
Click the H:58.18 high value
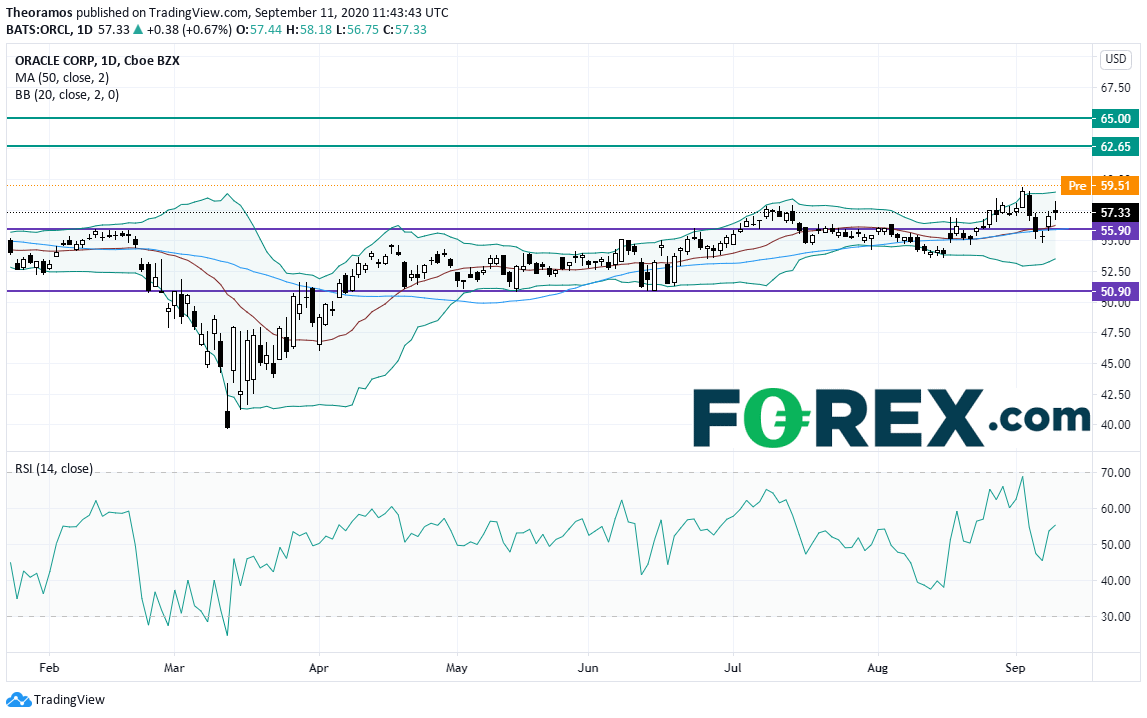[x=309, y=29]
